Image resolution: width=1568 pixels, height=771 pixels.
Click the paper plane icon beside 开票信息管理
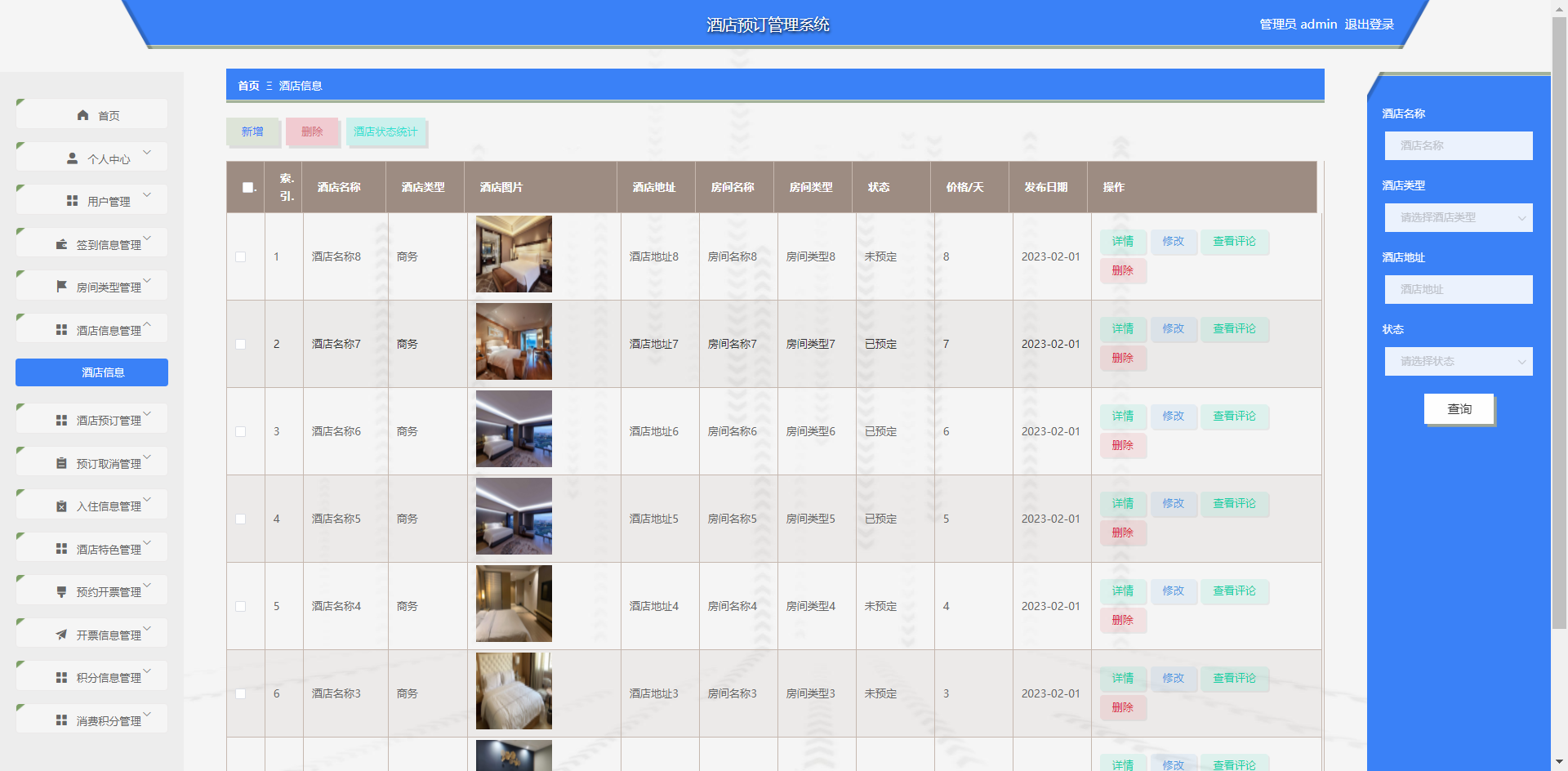click(61, 635)
